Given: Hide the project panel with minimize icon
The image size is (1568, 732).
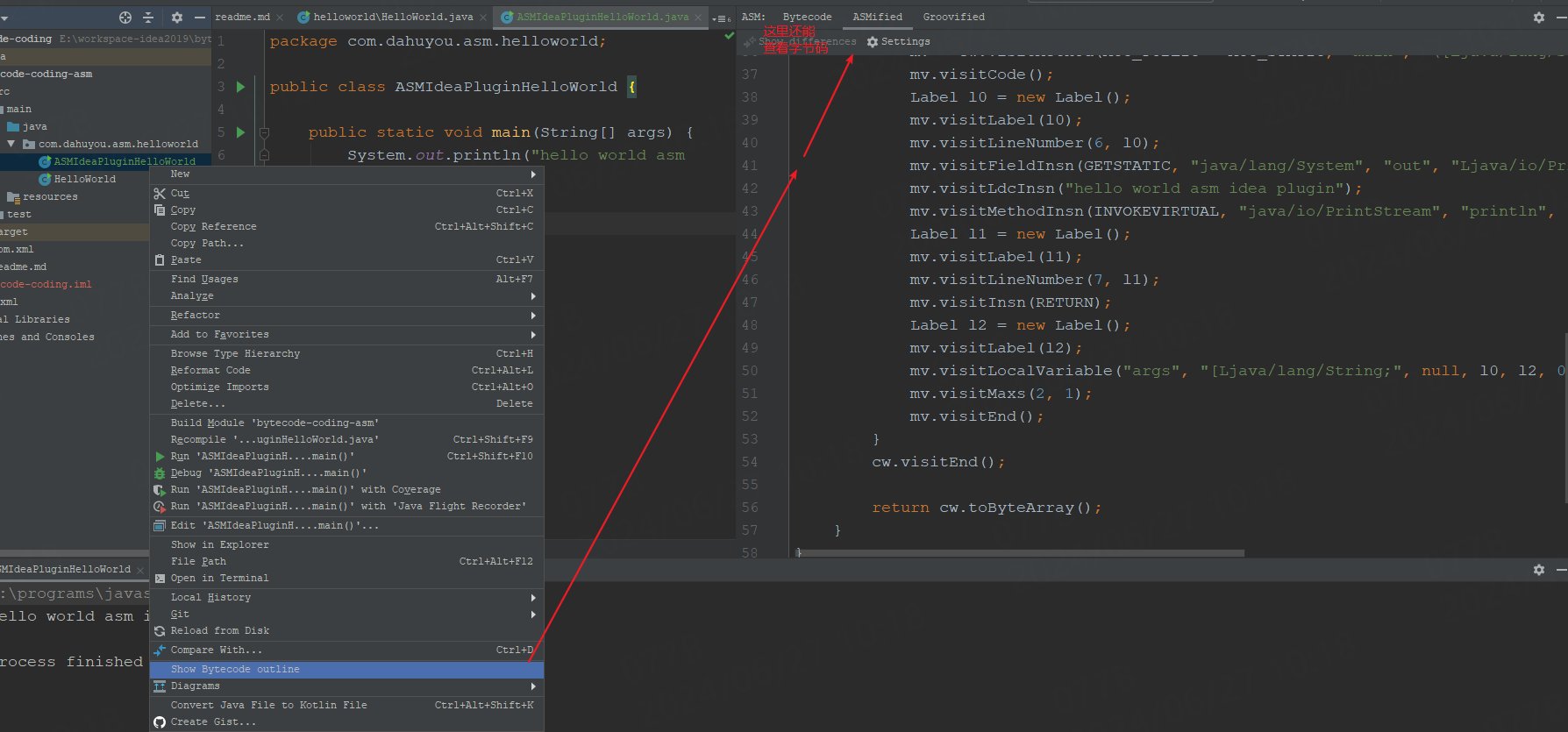Looking at the screenshot, I should point(200,18).
